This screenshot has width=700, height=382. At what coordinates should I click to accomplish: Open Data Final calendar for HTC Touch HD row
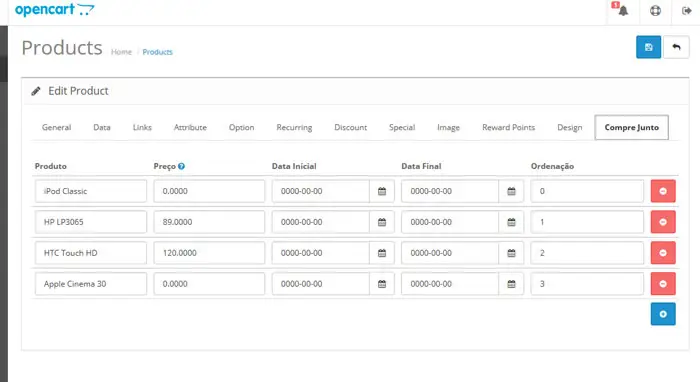pyautogui.click(x=511, y=253)
